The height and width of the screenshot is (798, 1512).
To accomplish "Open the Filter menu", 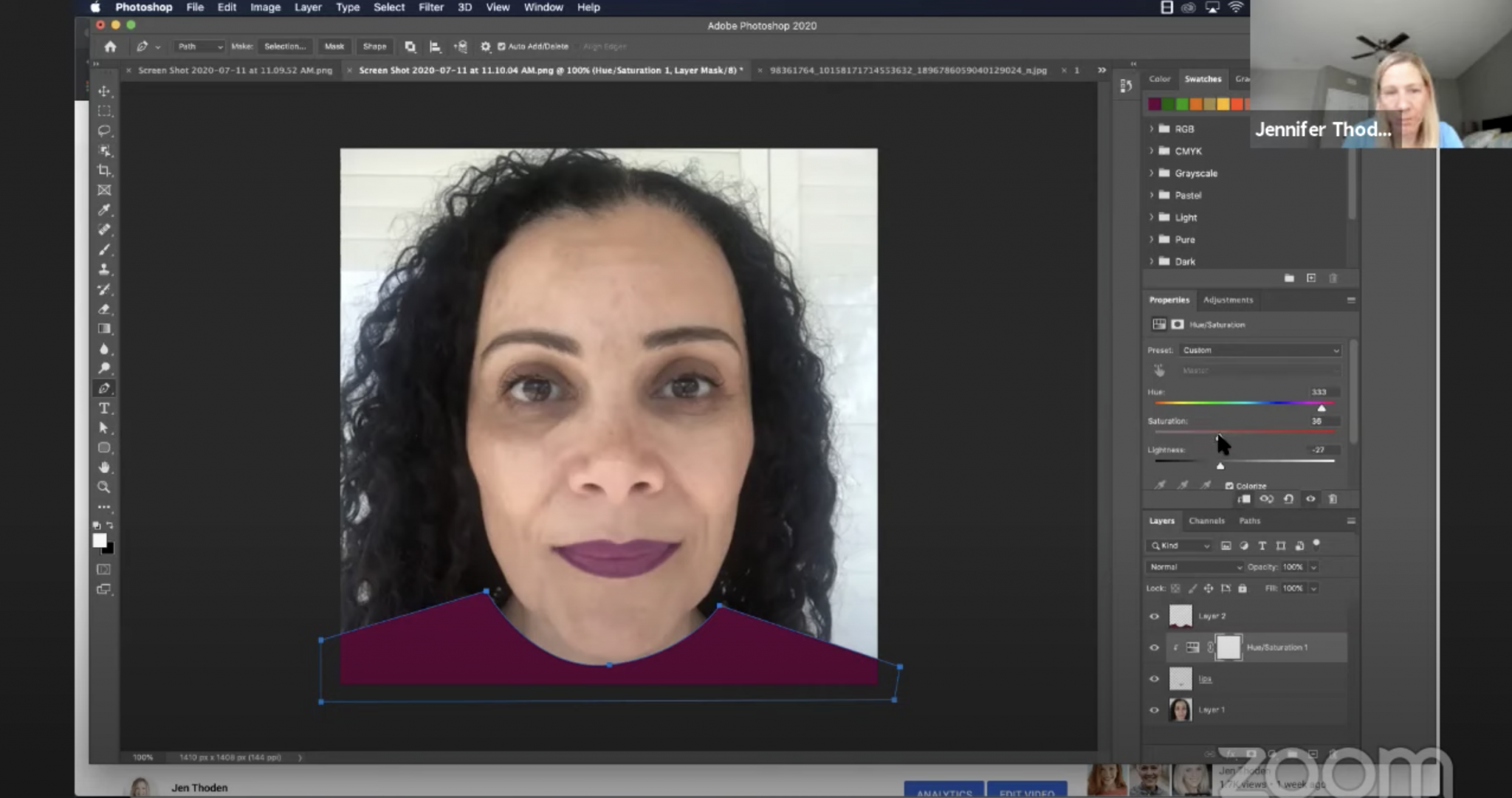I will tap(430, 7).
